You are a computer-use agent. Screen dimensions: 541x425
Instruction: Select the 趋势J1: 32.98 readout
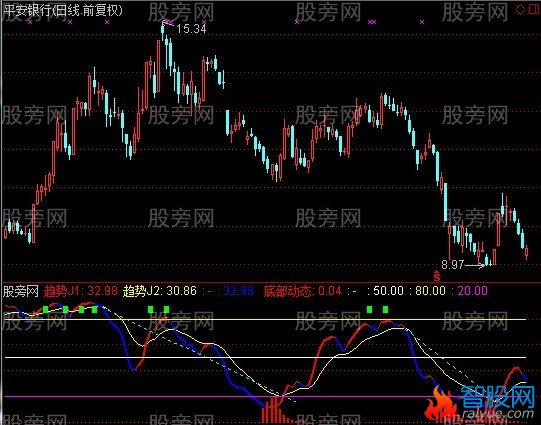(x=80, y=291)
